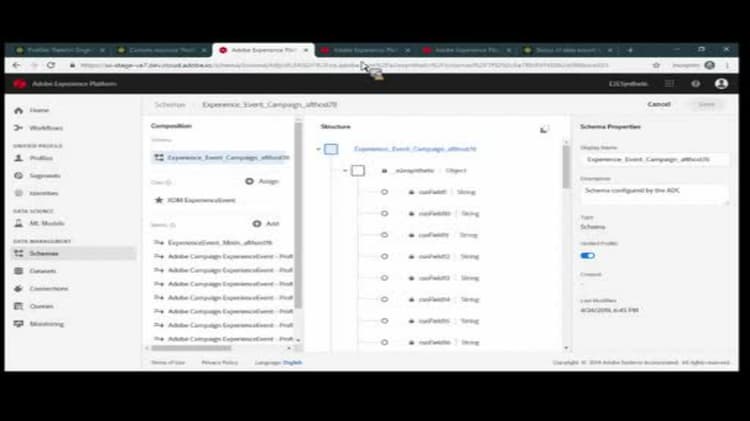Select the radio circle for custField10
The width and height of the screenshot is (750, 421).
click(x=384, y=214)
